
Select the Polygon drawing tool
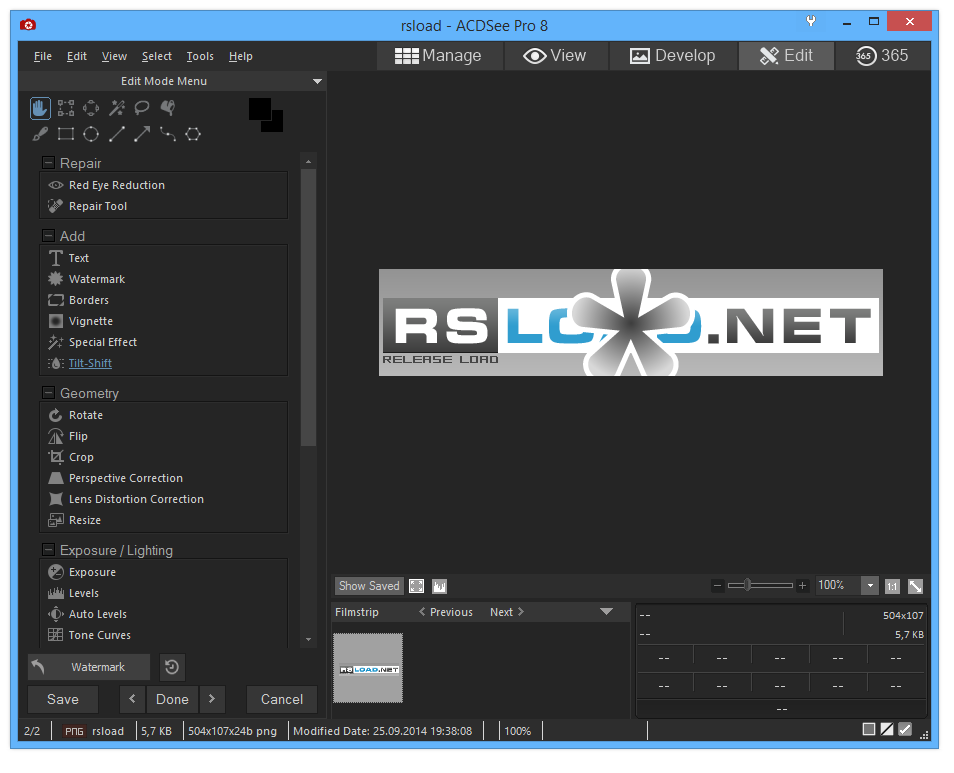pyautogui.click(x=193, y=134)
